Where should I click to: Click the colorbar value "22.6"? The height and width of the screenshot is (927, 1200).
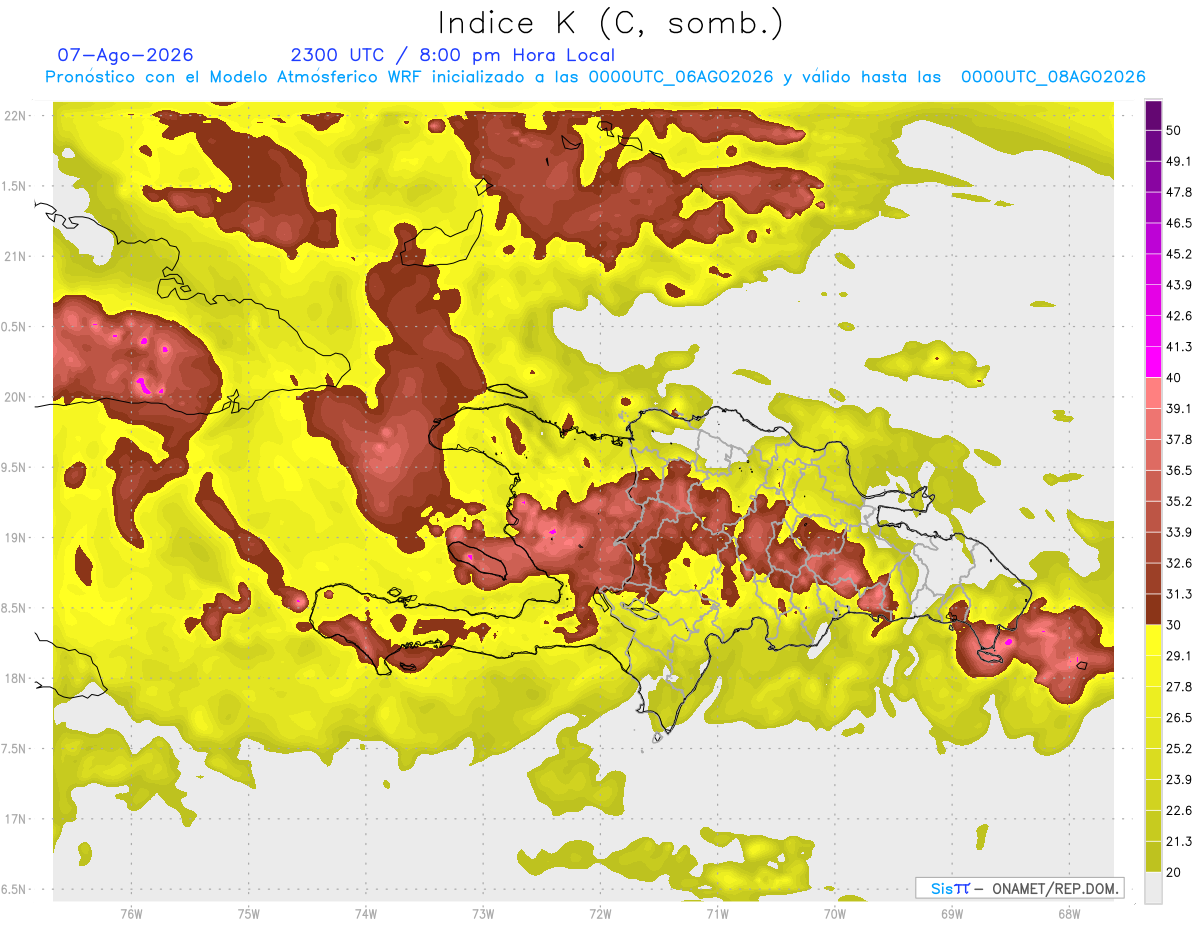pos(1179,810)
